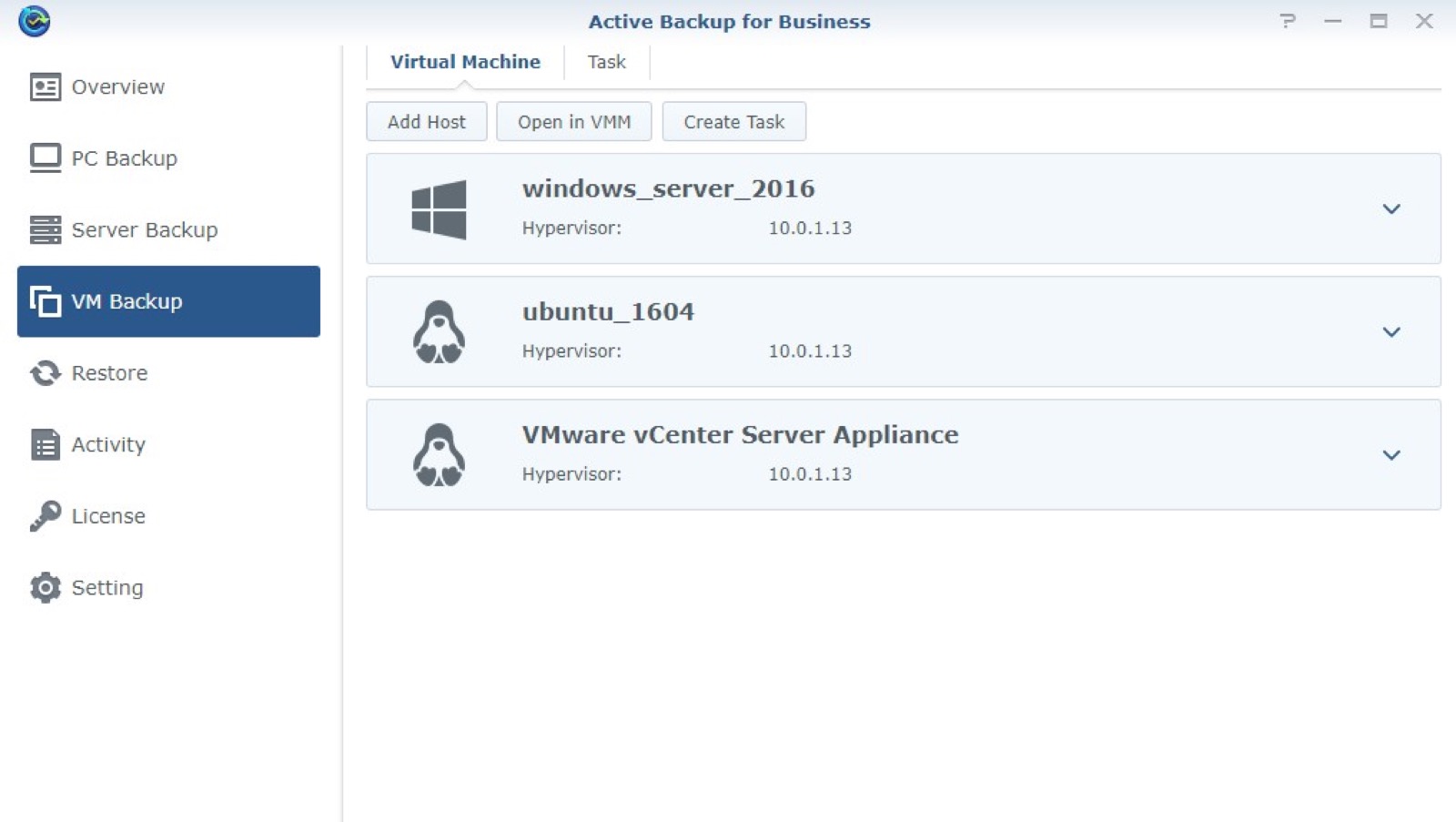Viewport: 1456px width, 822px height.
Task: Switch to the Task tab
Action: [606, 62]
